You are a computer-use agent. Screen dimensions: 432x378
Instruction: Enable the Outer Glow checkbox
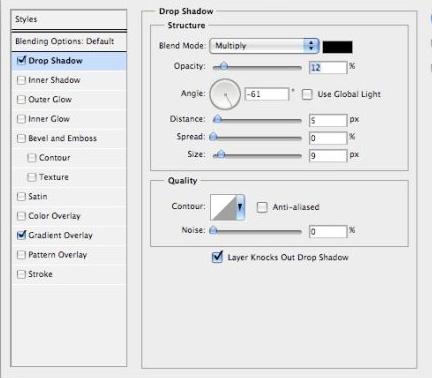pyautogui.click(x=21, y=100)
